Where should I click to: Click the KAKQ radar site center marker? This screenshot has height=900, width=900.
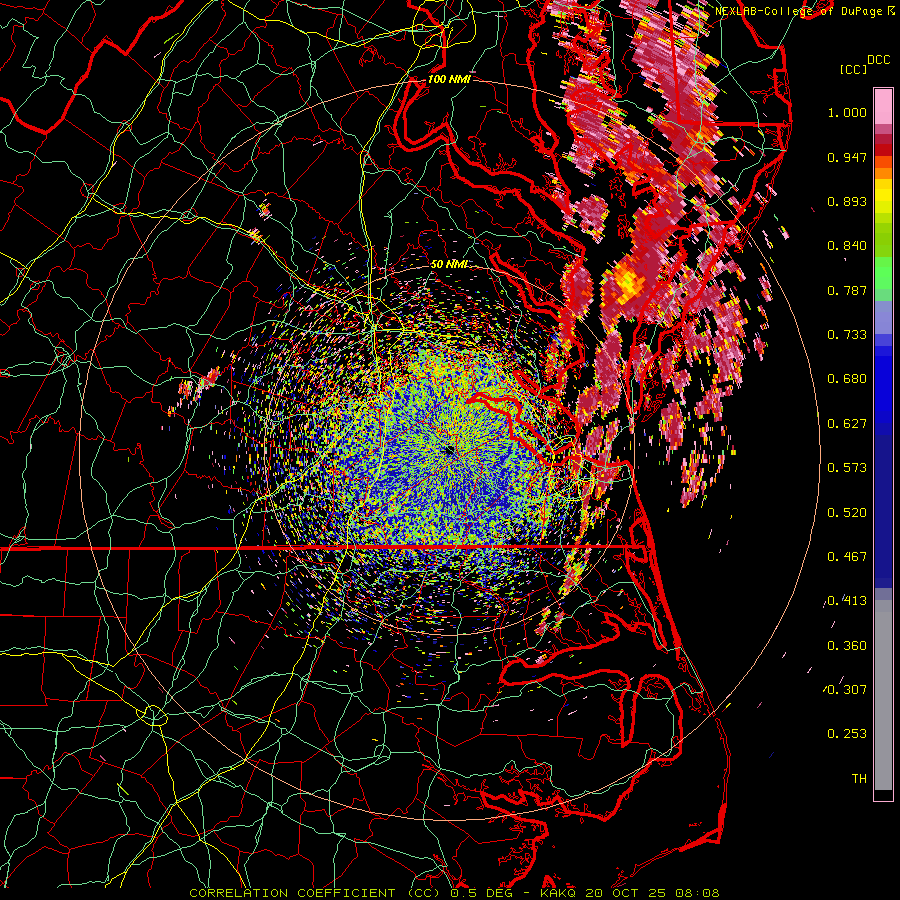(x=449, y=451)
